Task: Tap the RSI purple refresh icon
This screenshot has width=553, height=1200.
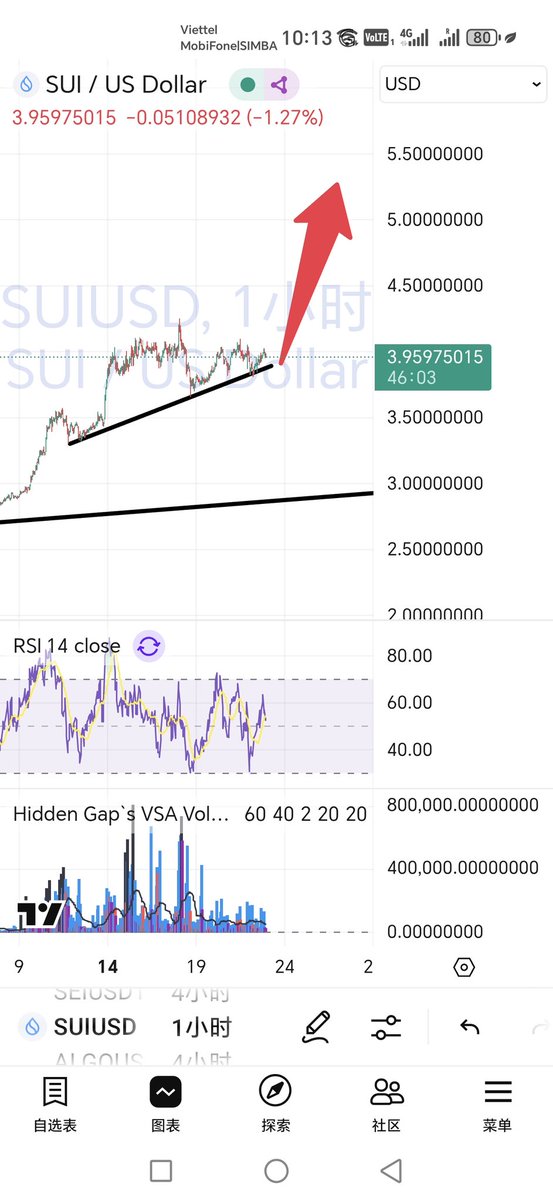Action: click(x=148, y=645)
